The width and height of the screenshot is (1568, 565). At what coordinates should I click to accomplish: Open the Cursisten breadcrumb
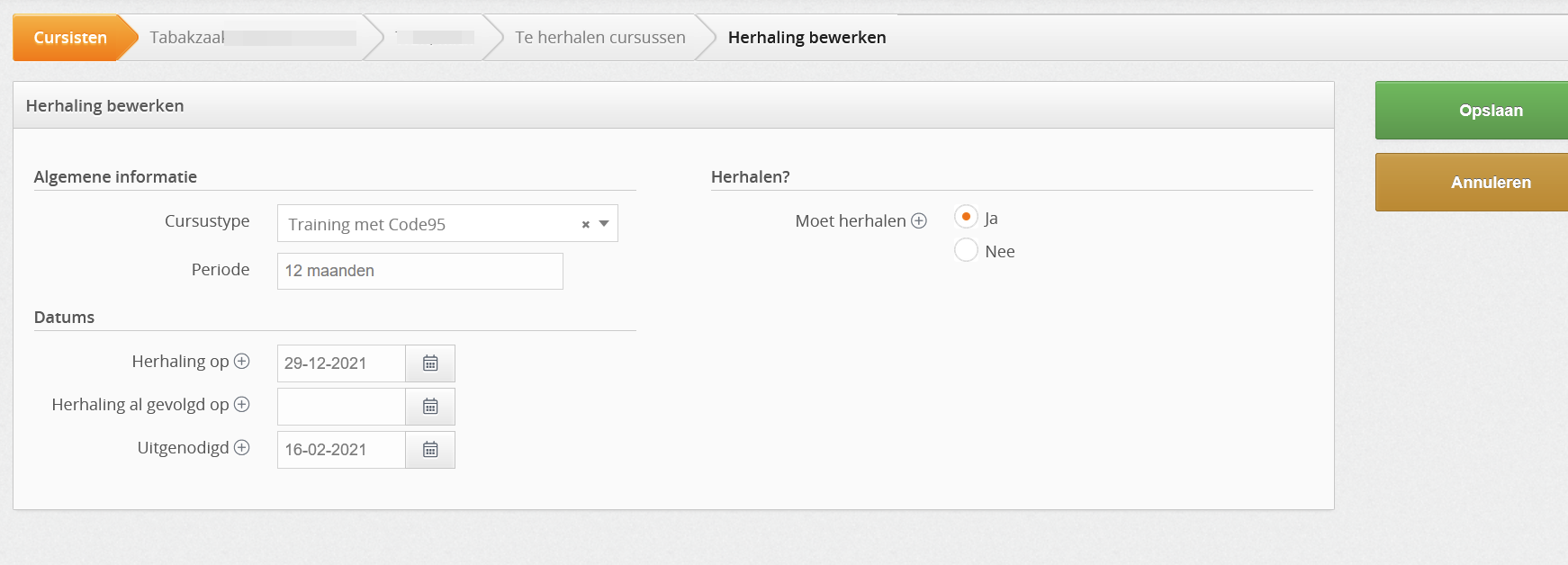click(x=70, y=38)
